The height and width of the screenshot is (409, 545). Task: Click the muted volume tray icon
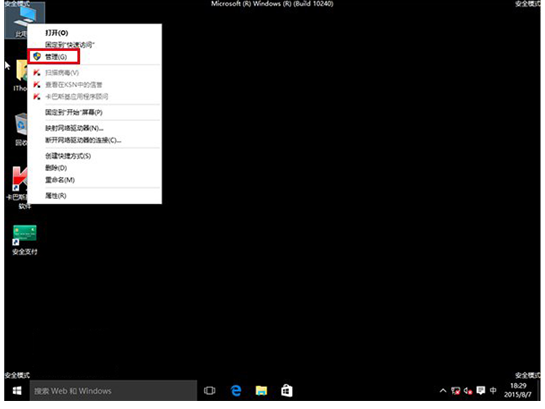point(468,391)
